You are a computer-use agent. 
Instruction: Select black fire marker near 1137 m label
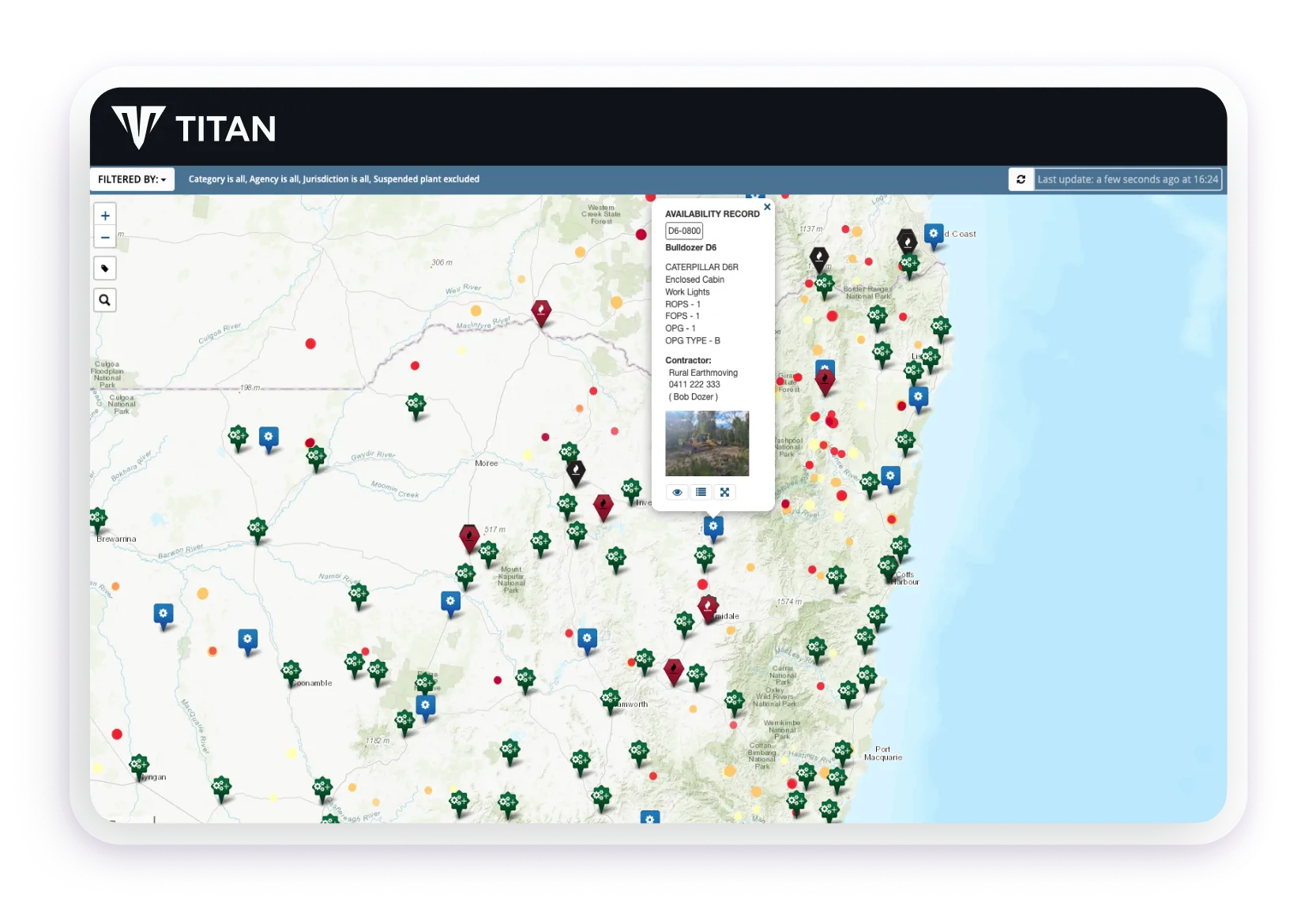819,259
